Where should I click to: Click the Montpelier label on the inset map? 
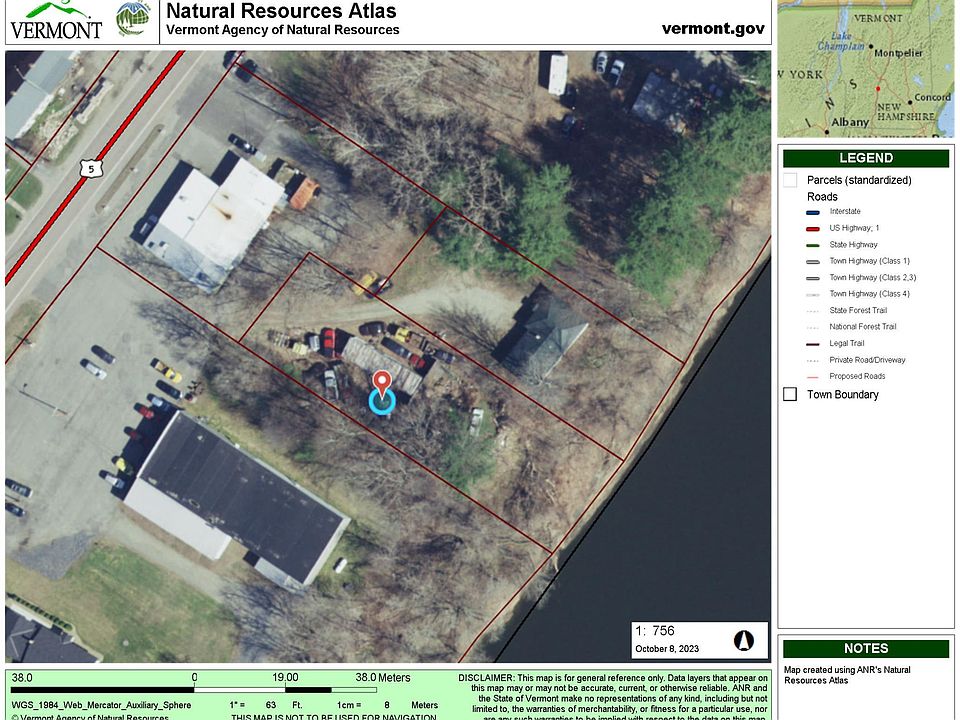coord(898,53)
